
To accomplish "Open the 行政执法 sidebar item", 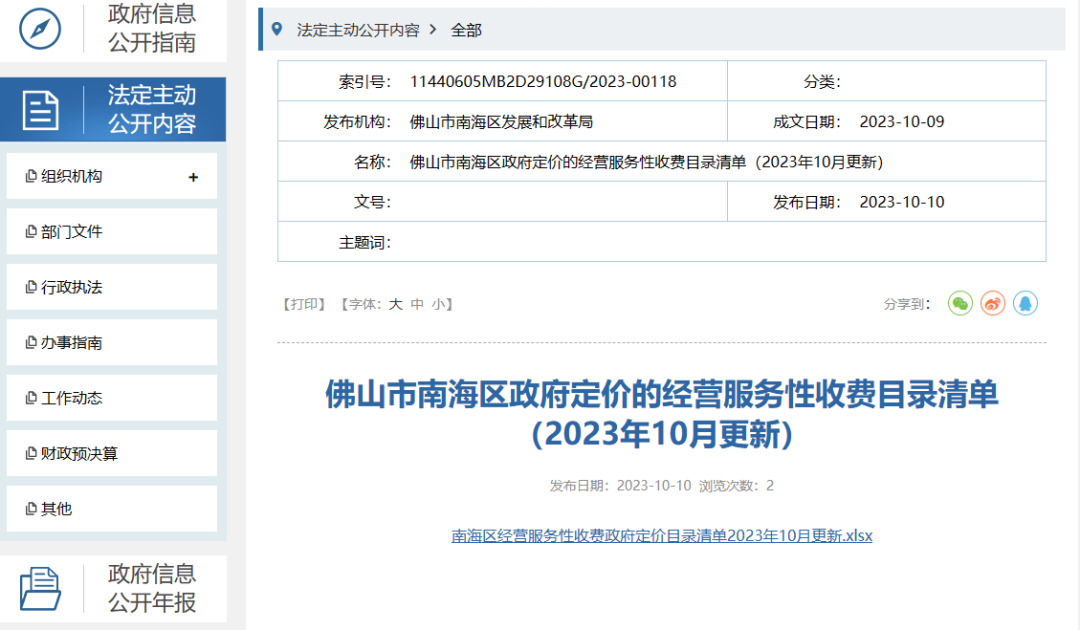I will [x=71, y=287].
